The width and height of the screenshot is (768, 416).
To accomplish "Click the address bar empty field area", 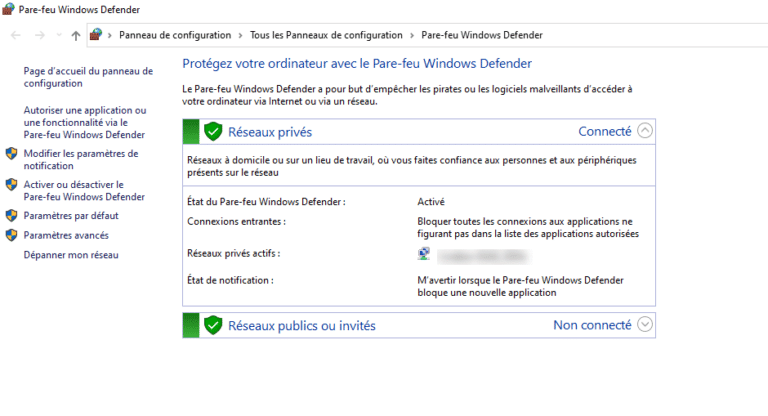I will click(654, 35).
